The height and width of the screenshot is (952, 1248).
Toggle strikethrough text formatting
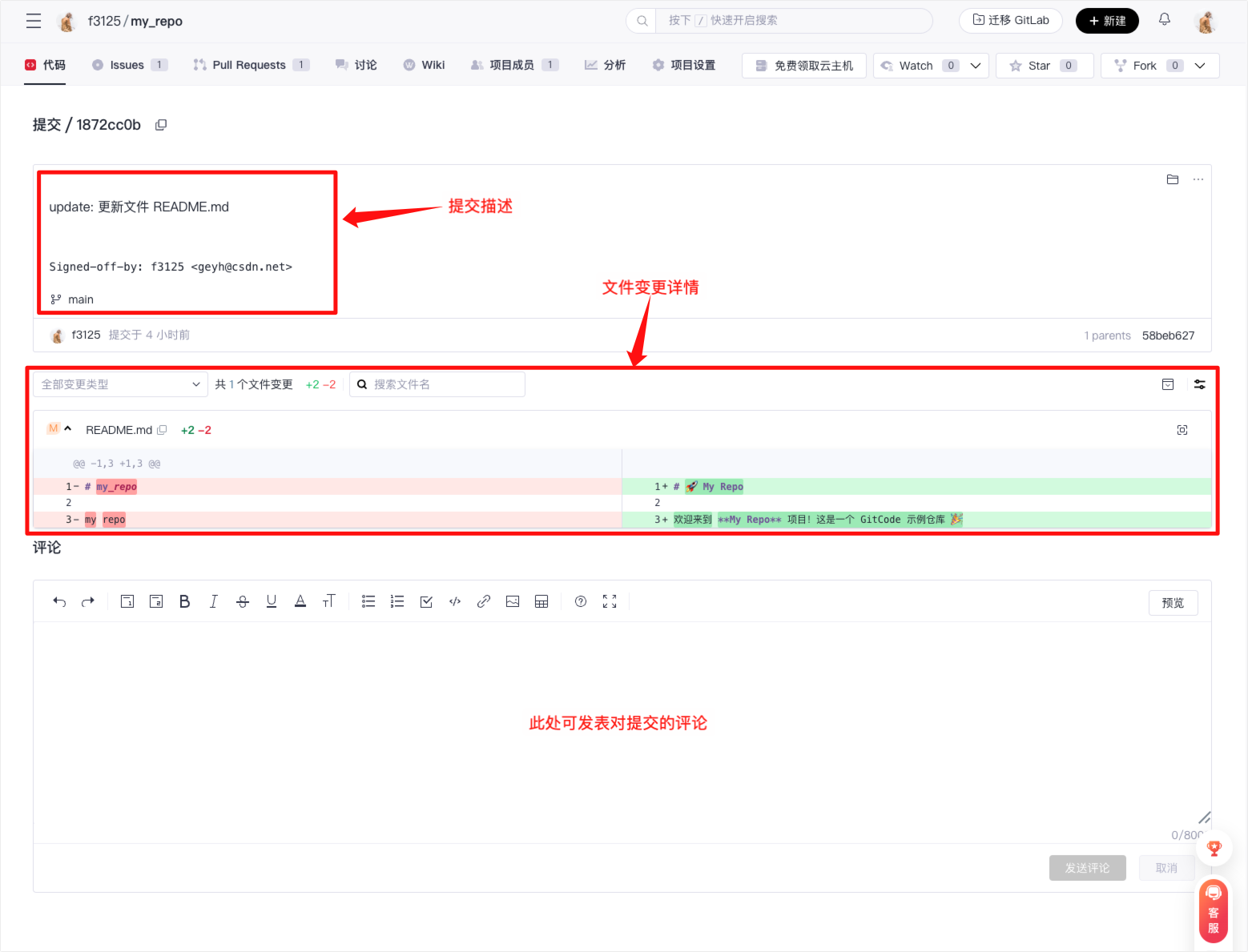point(243,602)
